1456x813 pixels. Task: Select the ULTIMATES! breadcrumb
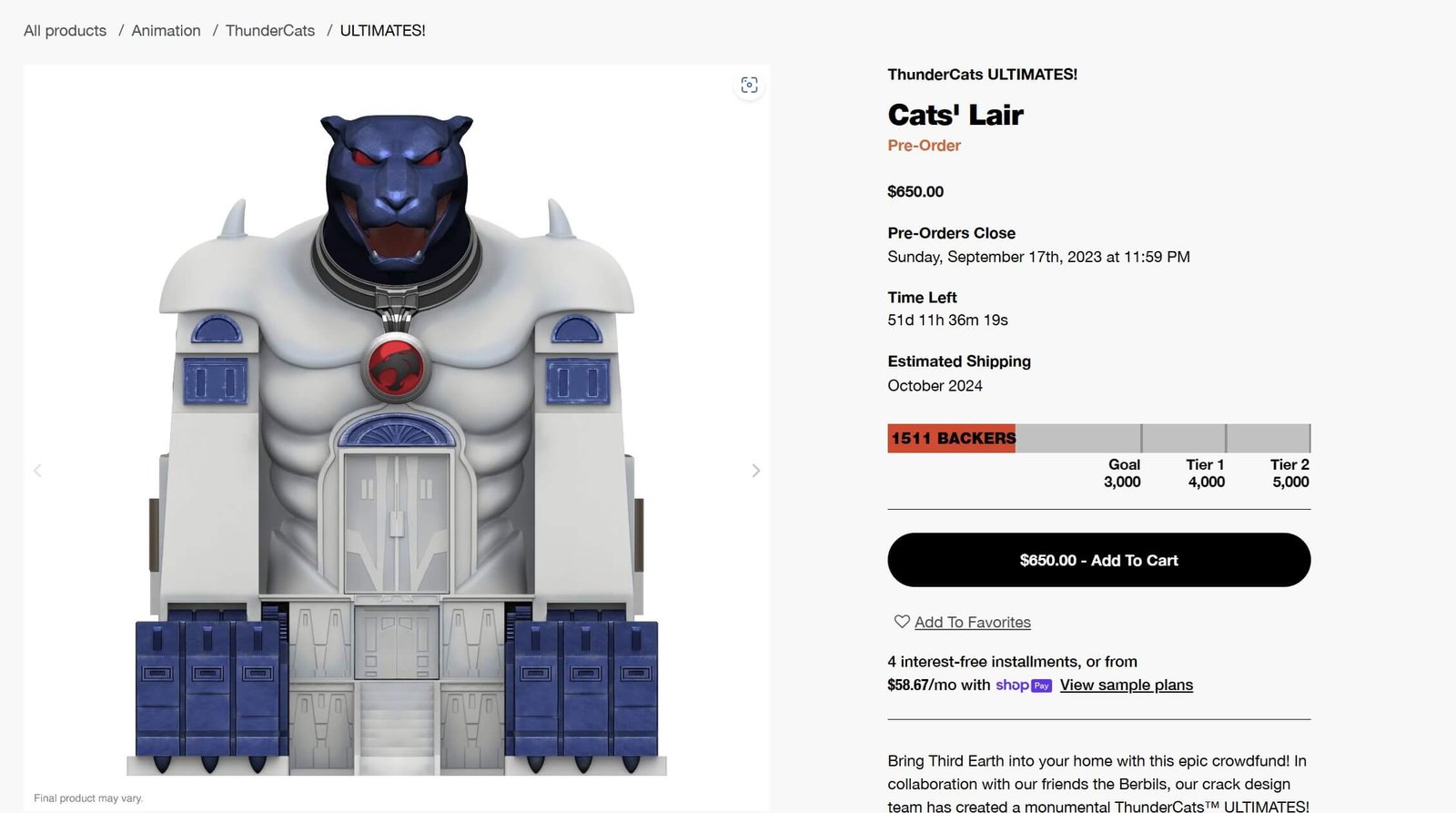tap(382, 31)
